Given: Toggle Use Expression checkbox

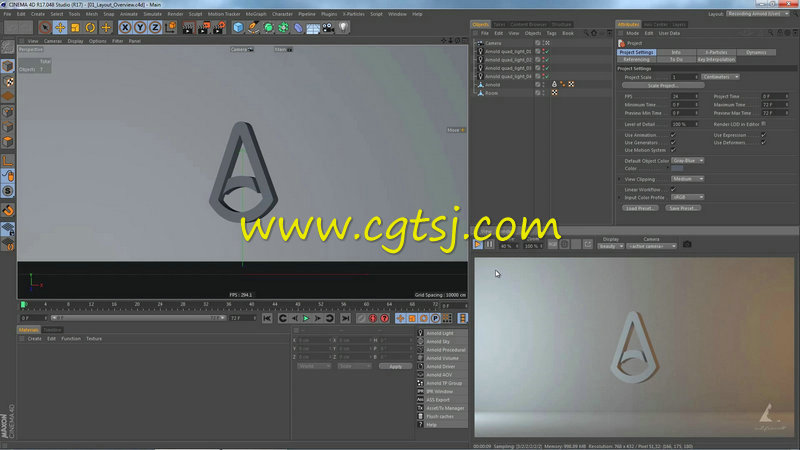Looking at the screenshot, I should click(x=763, y=135).
